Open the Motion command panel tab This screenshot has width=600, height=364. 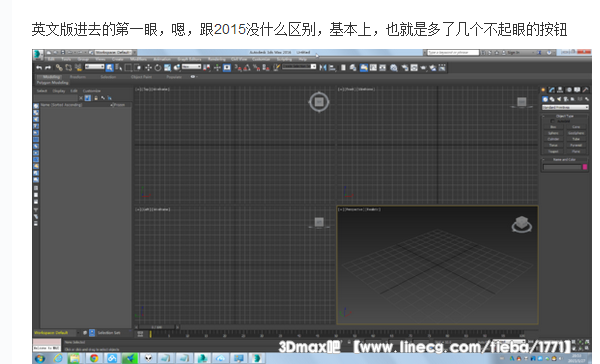(x=569, y=90)
